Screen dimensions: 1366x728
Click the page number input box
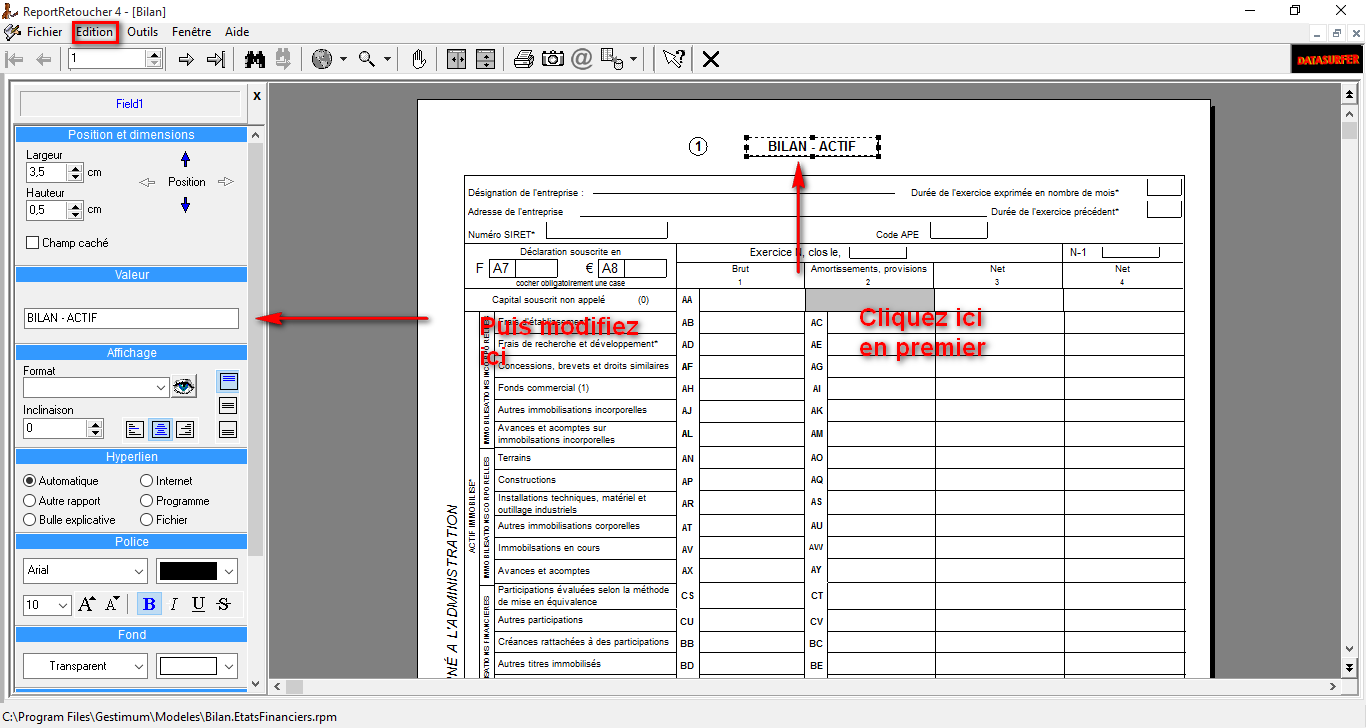point(108,59)
